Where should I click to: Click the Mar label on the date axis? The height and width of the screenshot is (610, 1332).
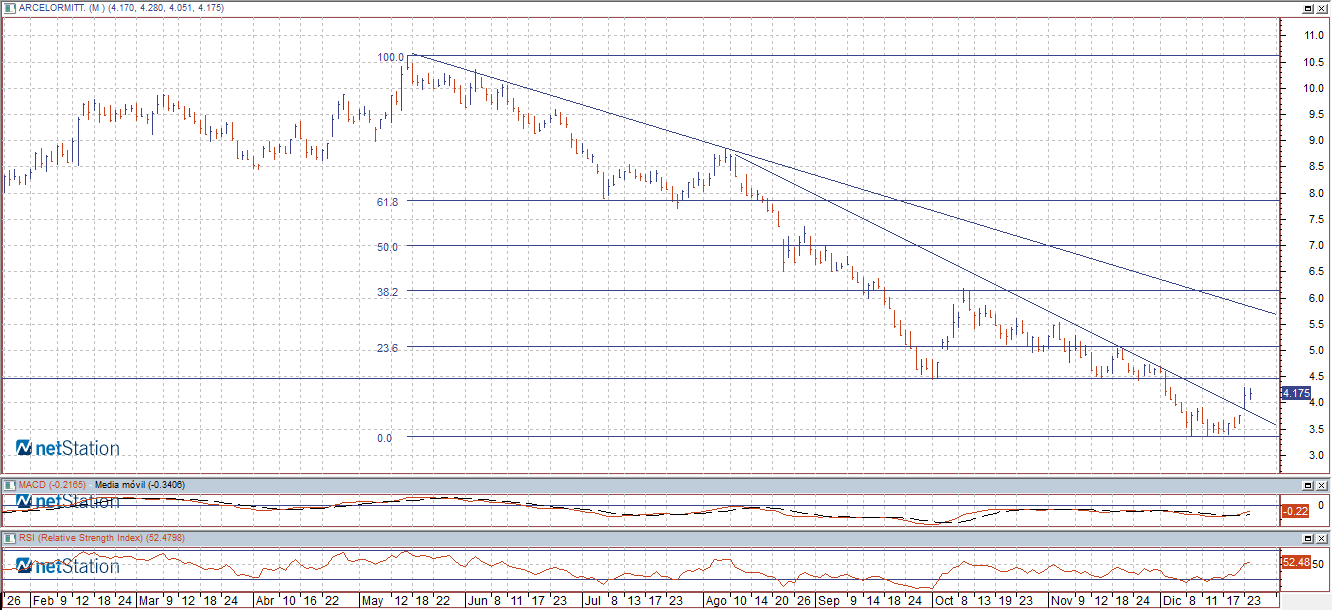pos(148,602)
